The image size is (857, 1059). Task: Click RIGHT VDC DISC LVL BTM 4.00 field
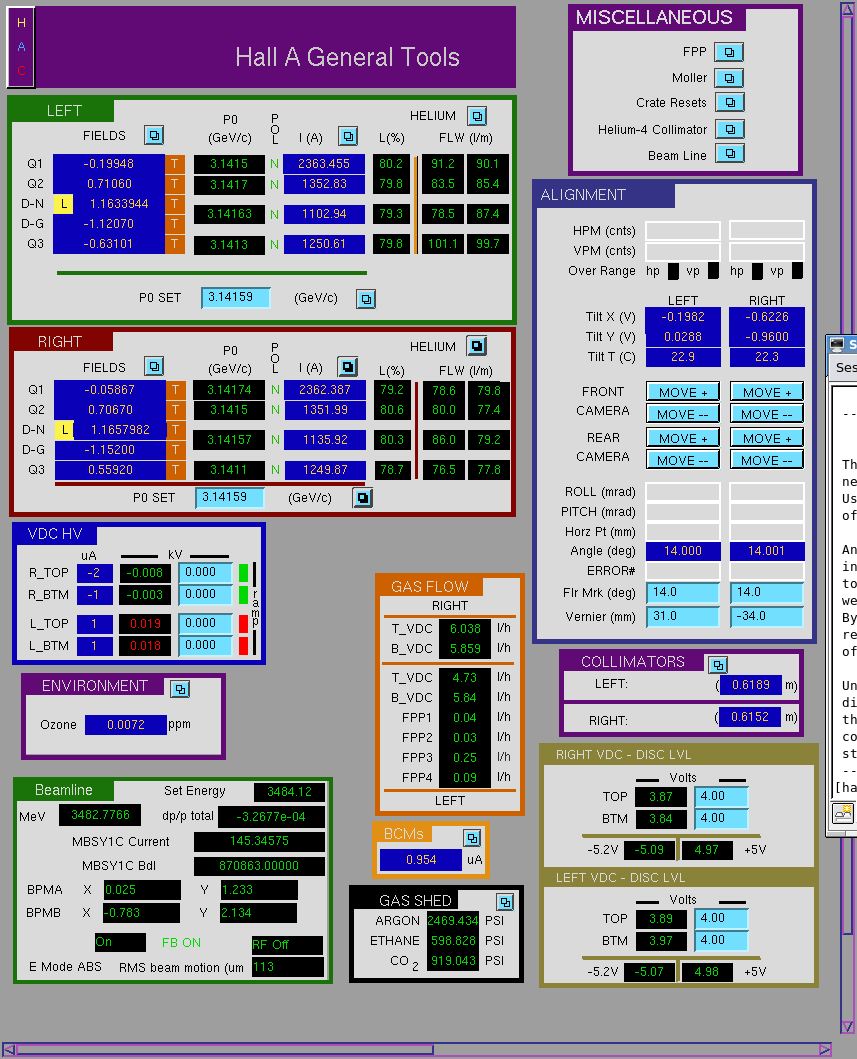721,819
